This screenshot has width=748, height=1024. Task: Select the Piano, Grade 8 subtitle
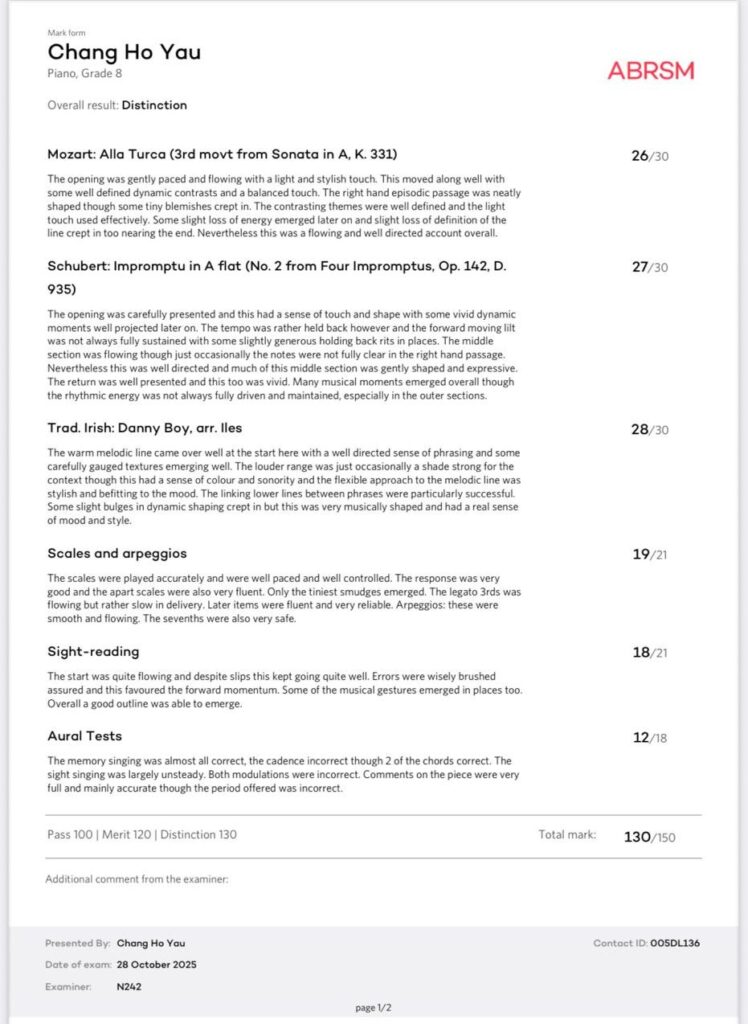click(x=86, y=73)
